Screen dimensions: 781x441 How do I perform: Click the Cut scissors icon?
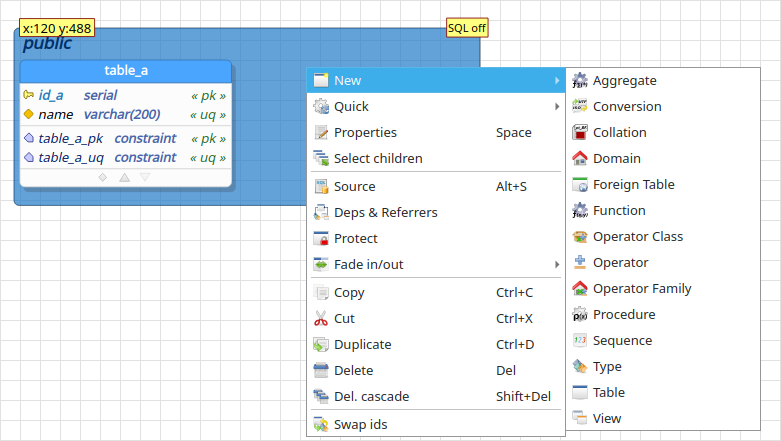(x=321, y=318)
